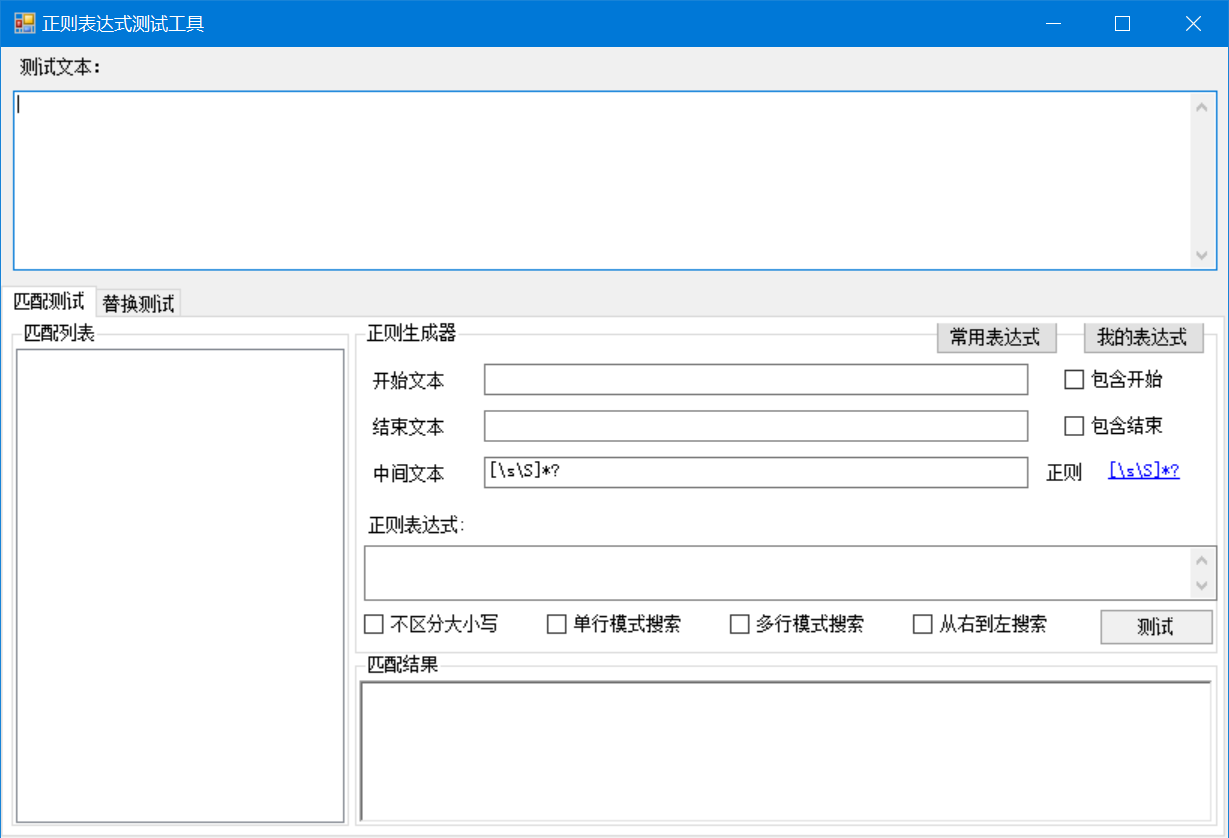
Task: Maximize the regex tester window
Action: coord(1122,23)
